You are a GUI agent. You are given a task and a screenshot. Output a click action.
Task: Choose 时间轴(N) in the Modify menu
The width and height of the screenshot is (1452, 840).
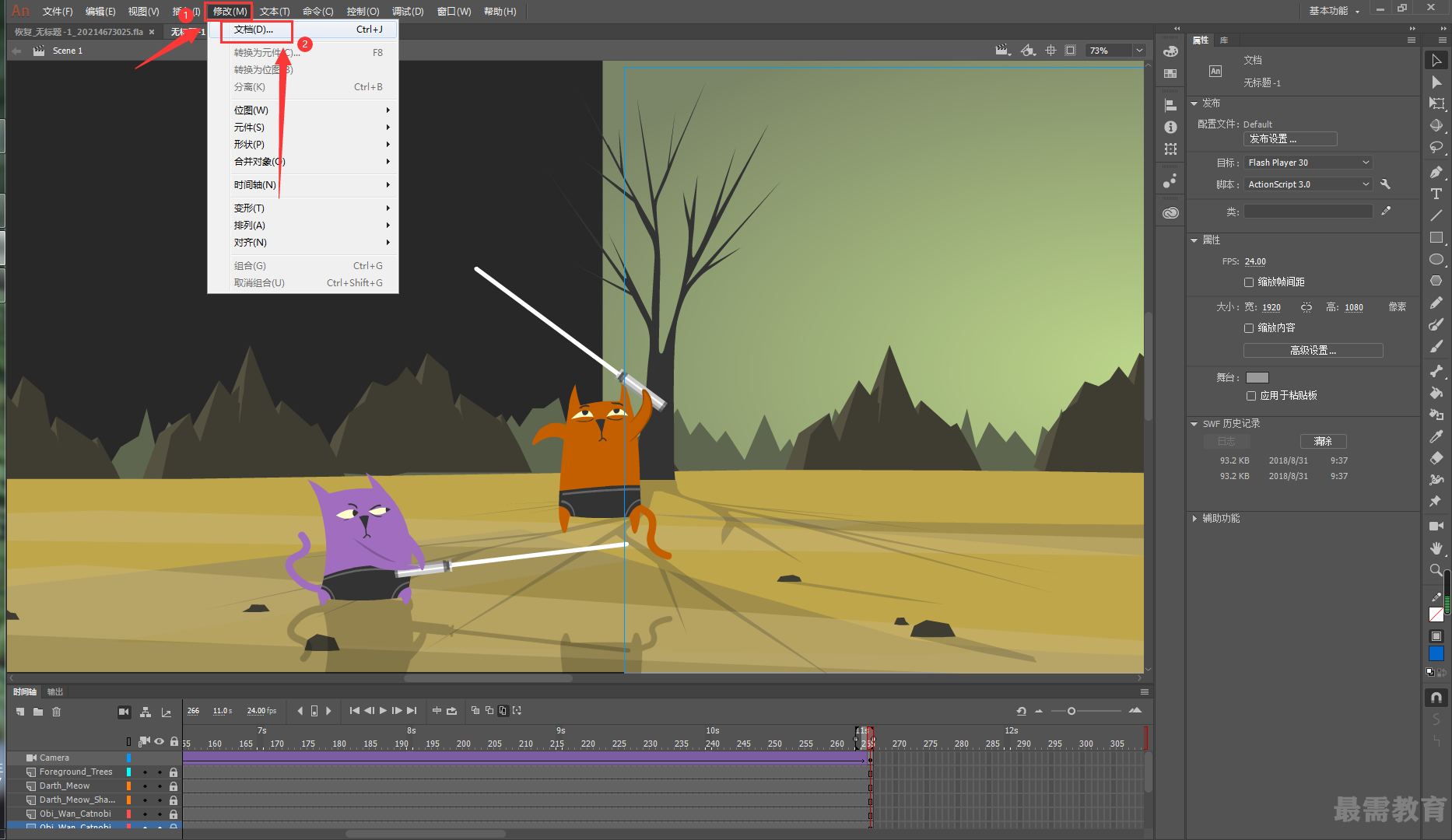[x=303, y=185]
